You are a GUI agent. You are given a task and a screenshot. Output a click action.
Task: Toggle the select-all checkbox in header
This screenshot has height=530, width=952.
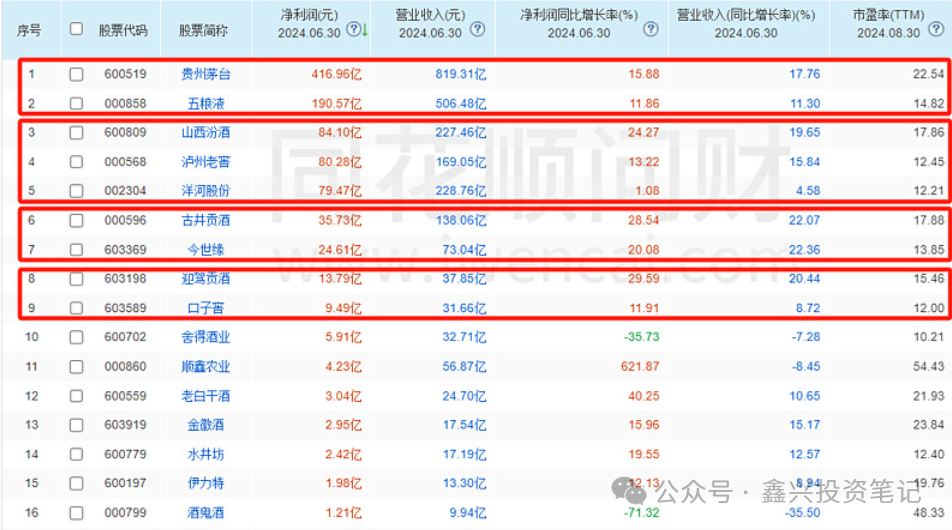click(76, 29)
